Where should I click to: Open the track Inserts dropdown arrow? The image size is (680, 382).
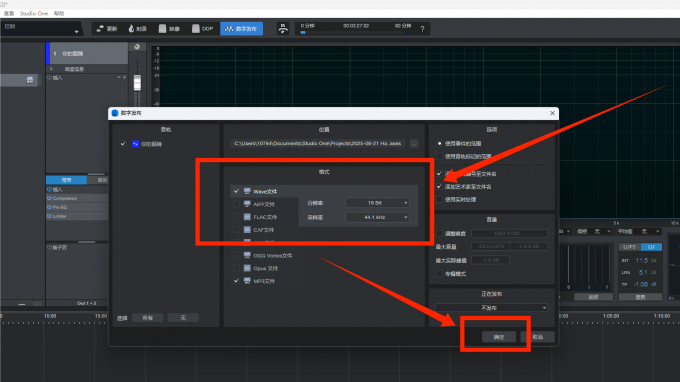119,78
